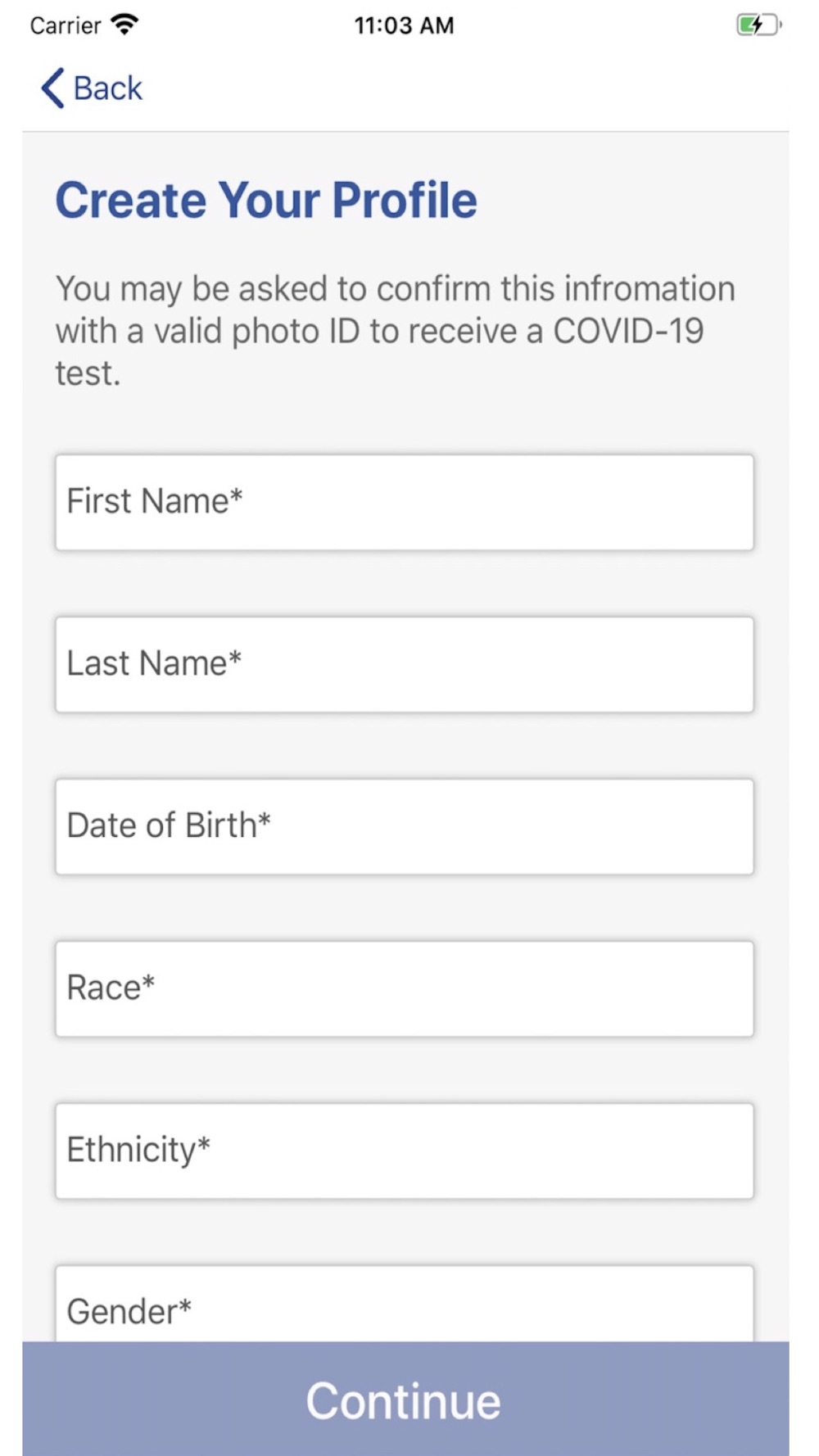The image size is (819, 1456).
Task: Click the Last Name placeholder text
Action: [x=154, y=662]
